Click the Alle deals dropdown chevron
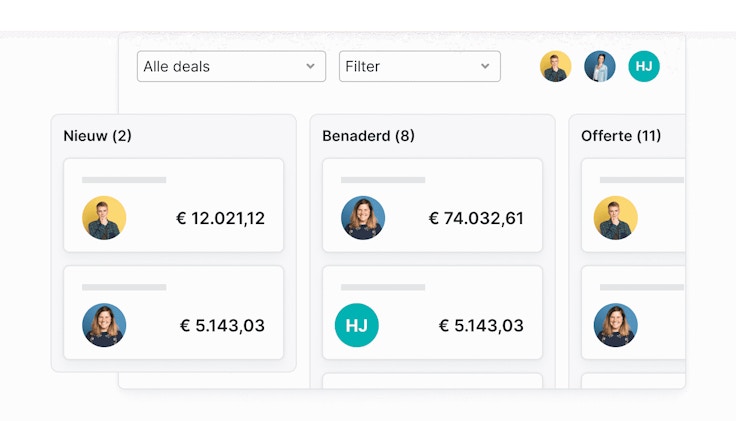This screenshot has height=421, width=736. [310, 67]
